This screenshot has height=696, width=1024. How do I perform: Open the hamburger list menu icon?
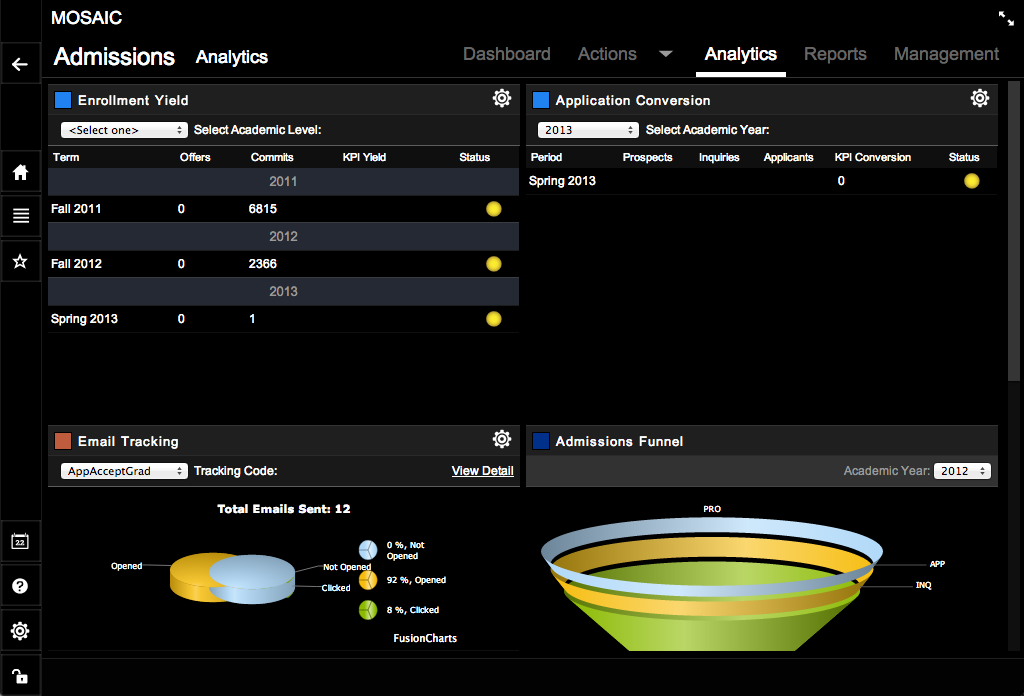pos(20,216)
